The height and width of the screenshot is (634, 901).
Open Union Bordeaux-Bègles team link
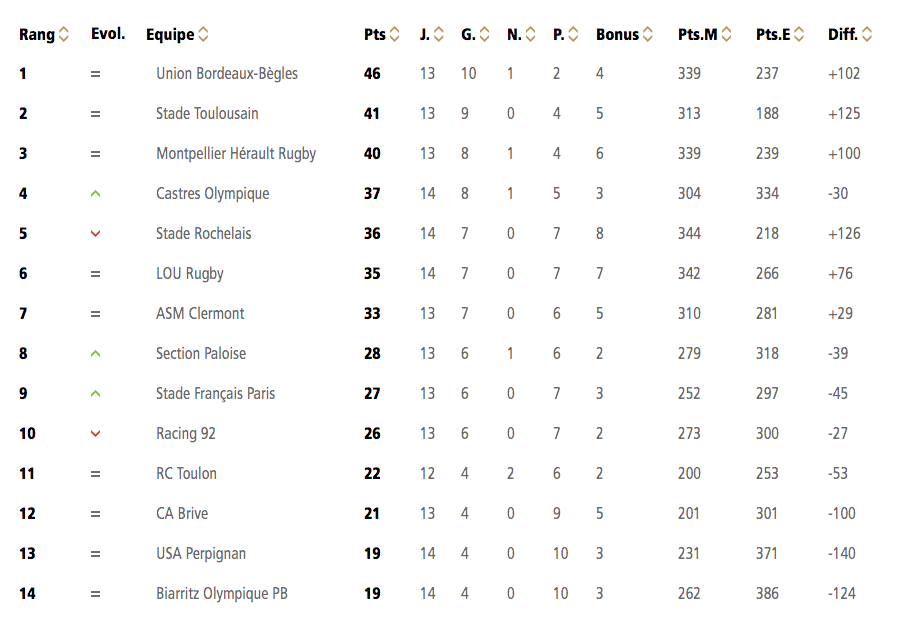(227, 74)
